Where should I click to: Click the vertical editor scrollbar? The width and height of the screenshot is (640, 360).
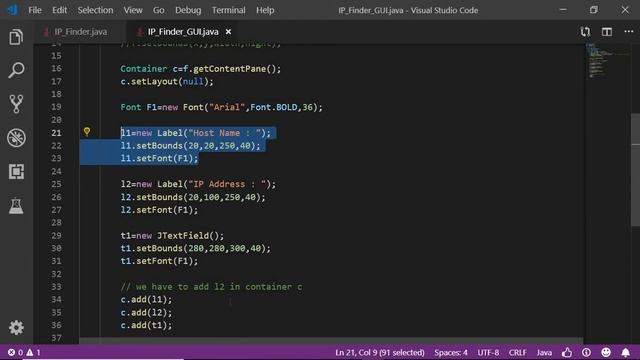pyautogui.click(x=636, y=169)
